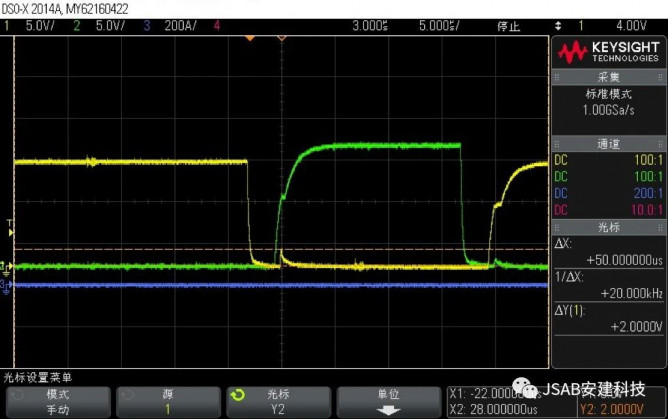Open the 模式 手动 cursor mode softkey
Screen dimensions: 668x419
click(57, 402)
